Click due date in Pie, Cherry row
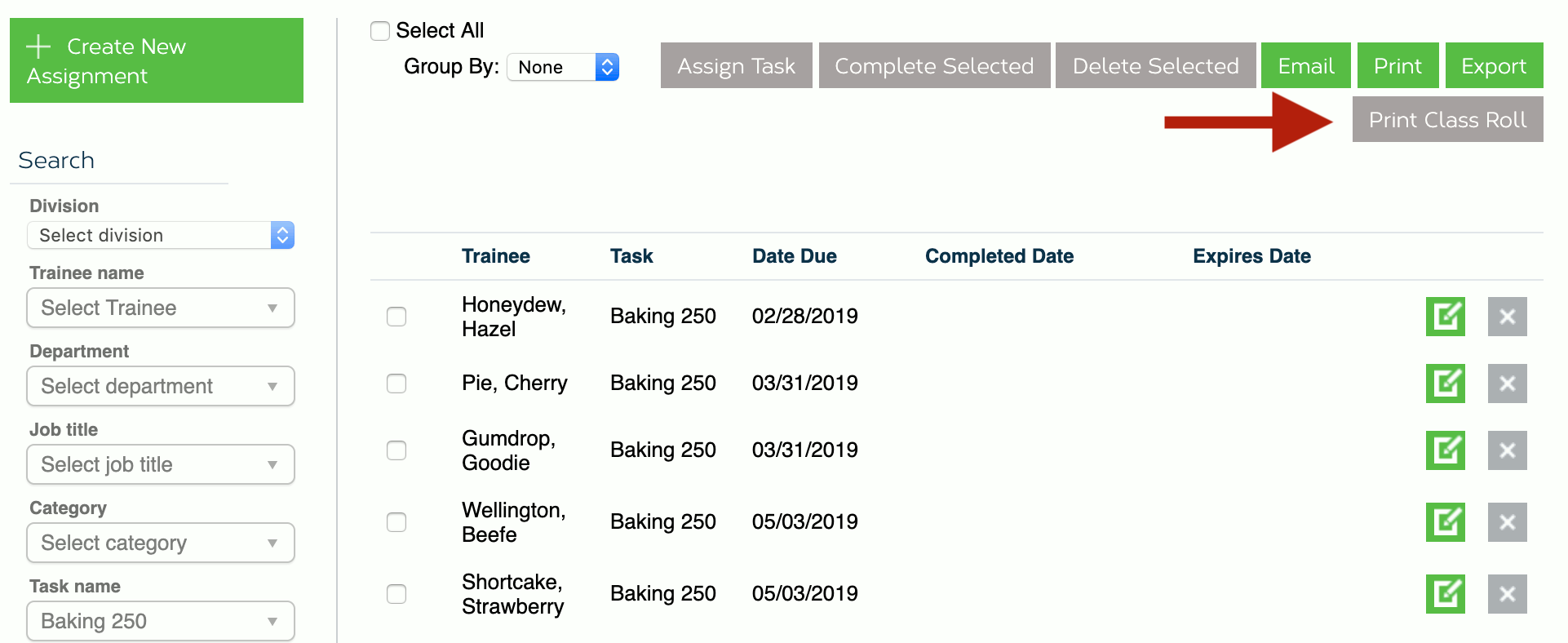The image size is (1568, 643). [805, 384]
